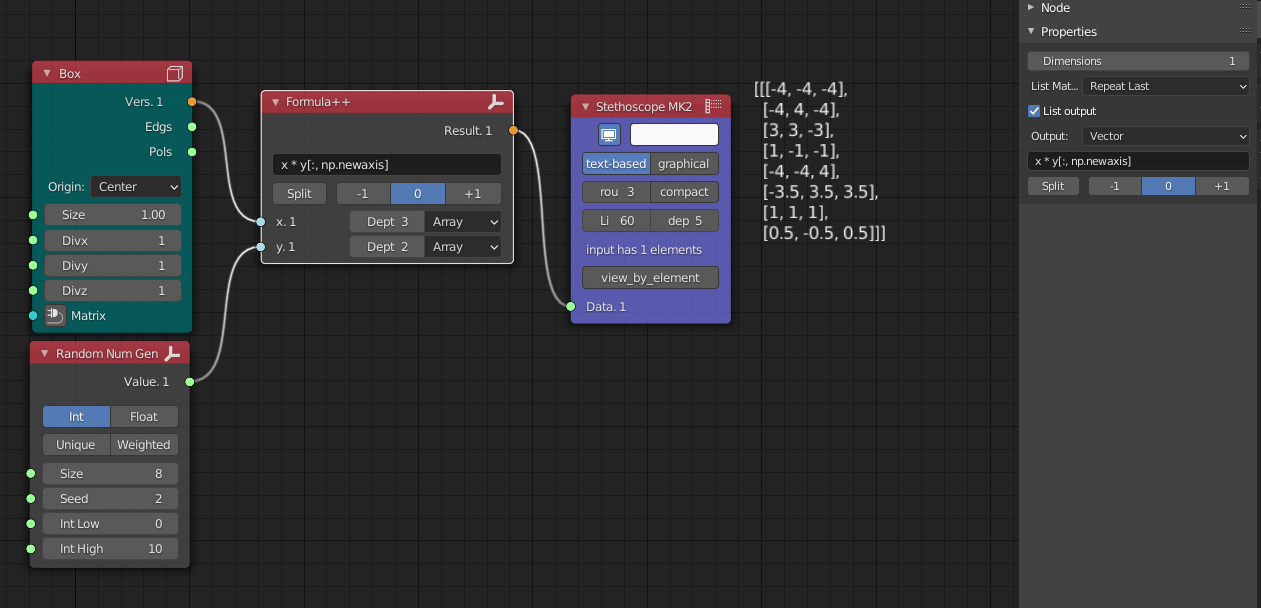Viewport: 1261px width, 608px height.
Task: Collapse the Properties panel section
Action: (x=1031, y=31)
